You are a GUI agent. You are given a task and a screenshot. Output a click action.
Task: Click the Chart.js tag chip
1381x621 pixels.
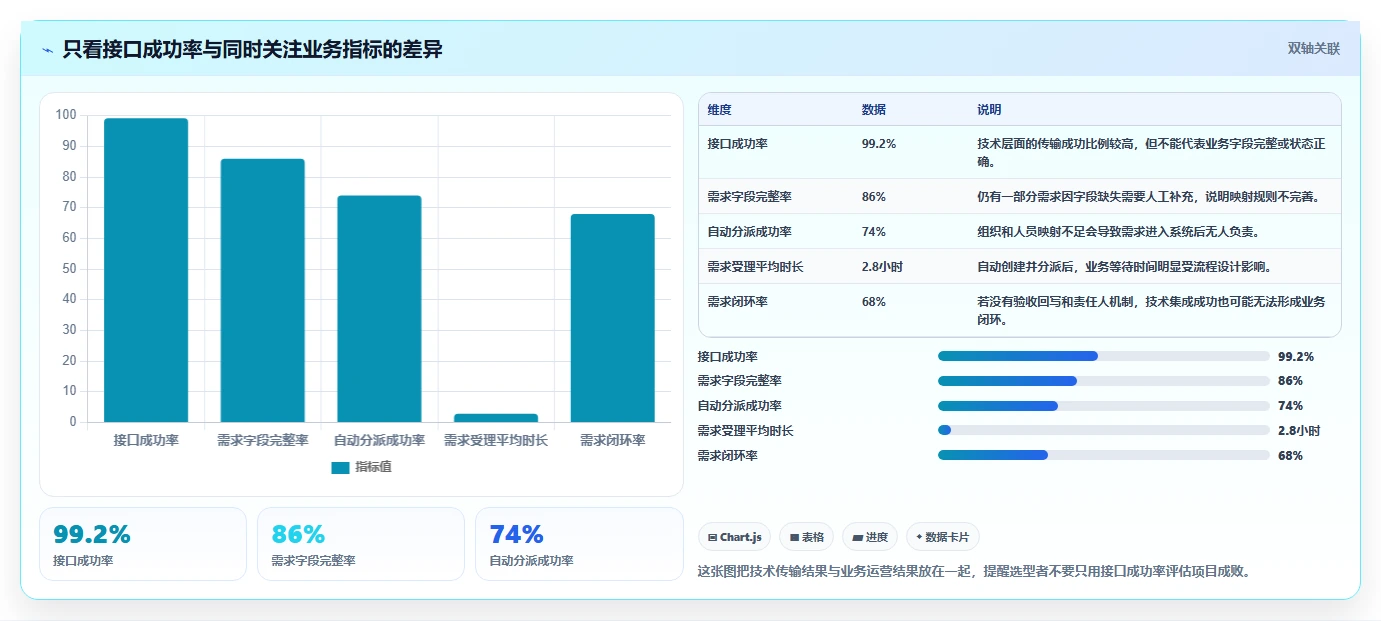pos(734,537)
